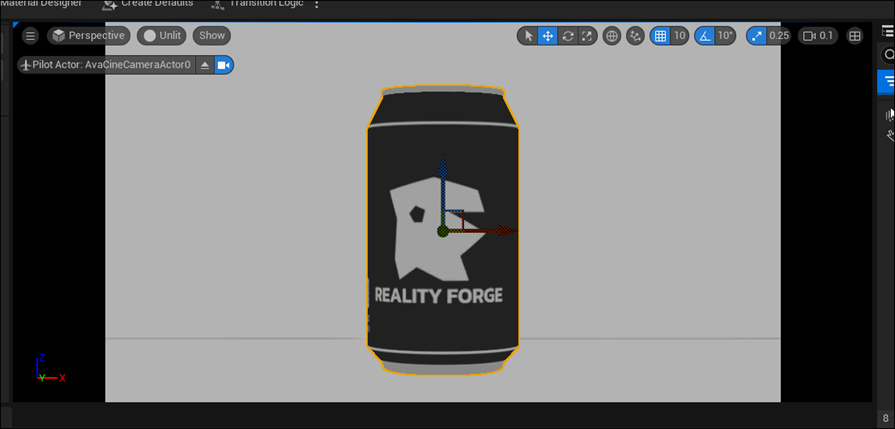
Task: Toggle scale snapping
Action: pos(757,36)
